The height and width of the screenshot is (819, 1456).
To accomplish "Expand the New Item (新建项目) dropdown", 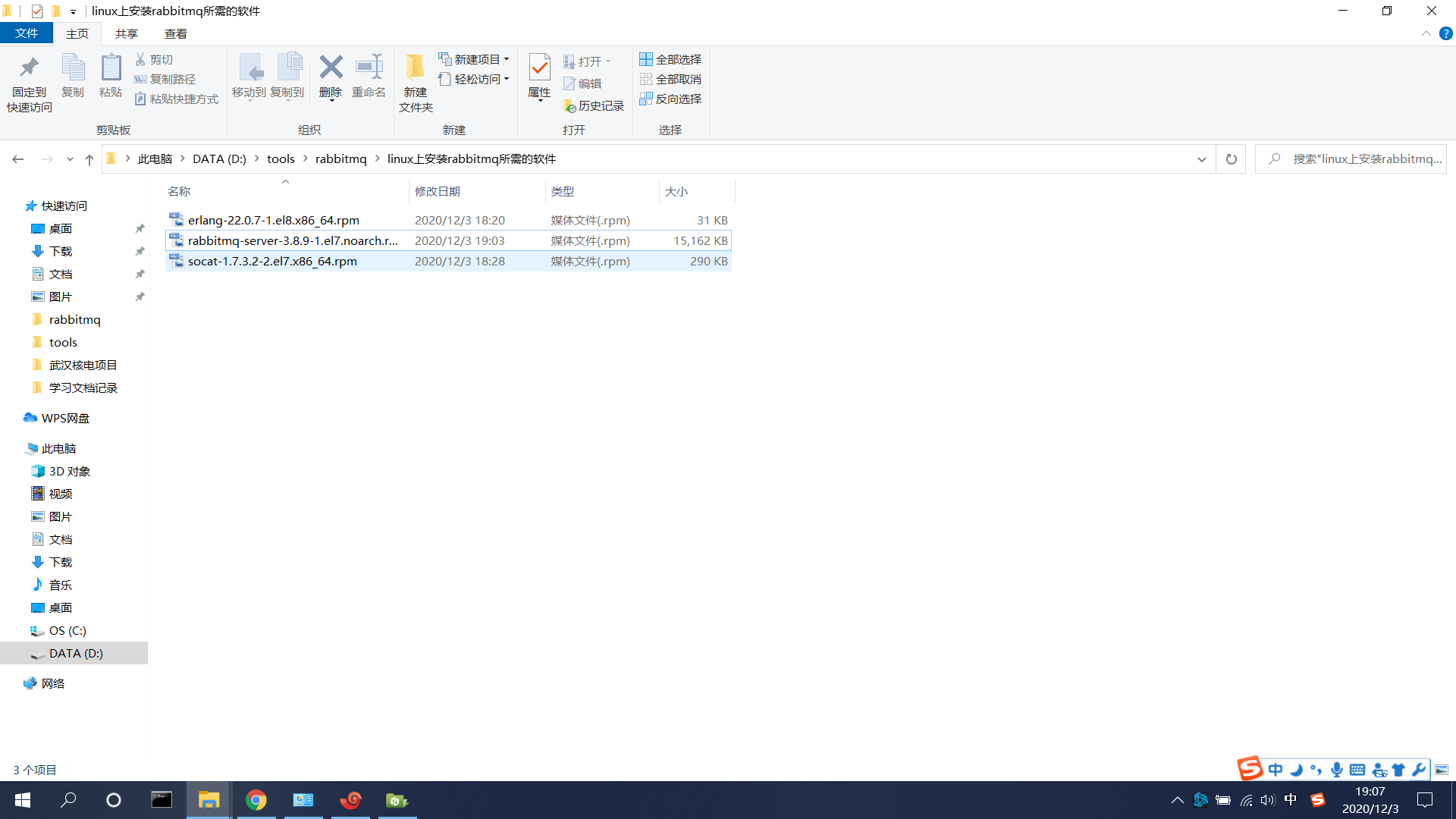I will [474, 59].
